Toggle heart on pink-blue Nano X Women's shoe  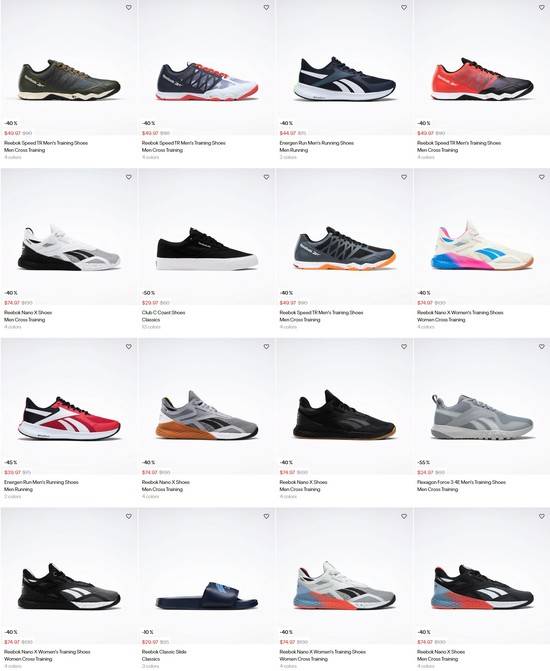pyautogui.click(x=541, y=177)
